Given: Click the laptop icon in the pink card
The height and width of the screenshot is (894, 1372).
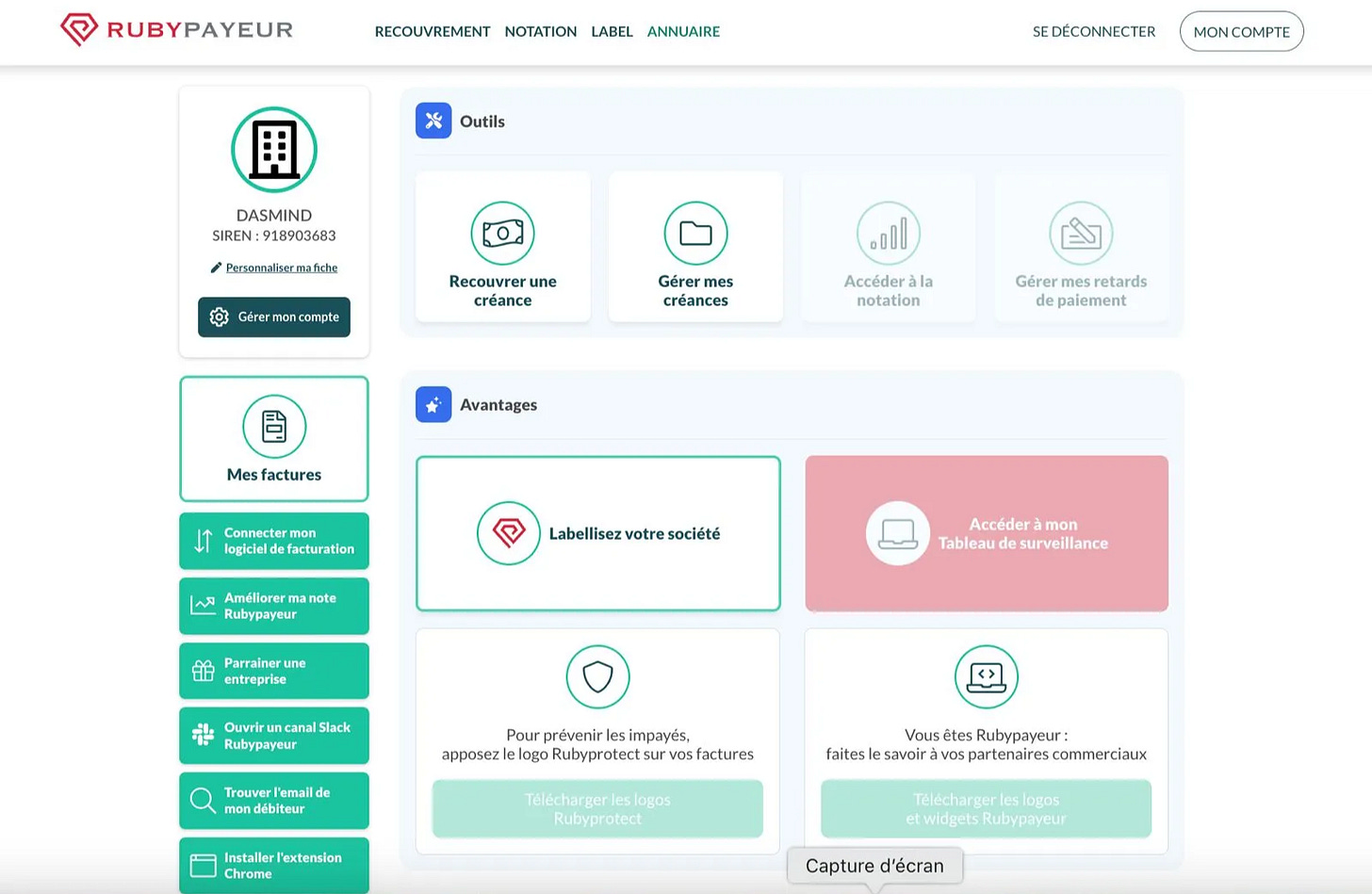Looking at the screenshot, I should point(898,533).
